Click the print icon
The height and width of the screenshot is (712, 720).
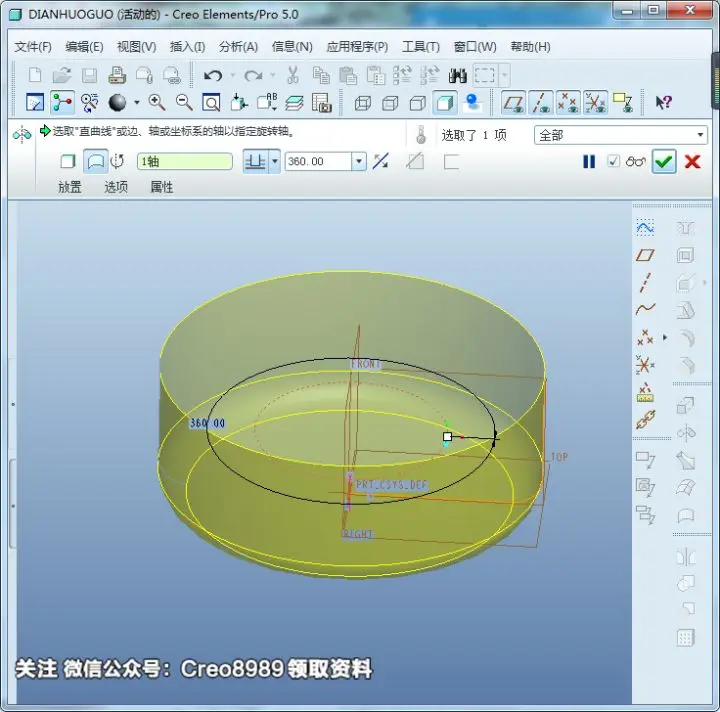117,75
